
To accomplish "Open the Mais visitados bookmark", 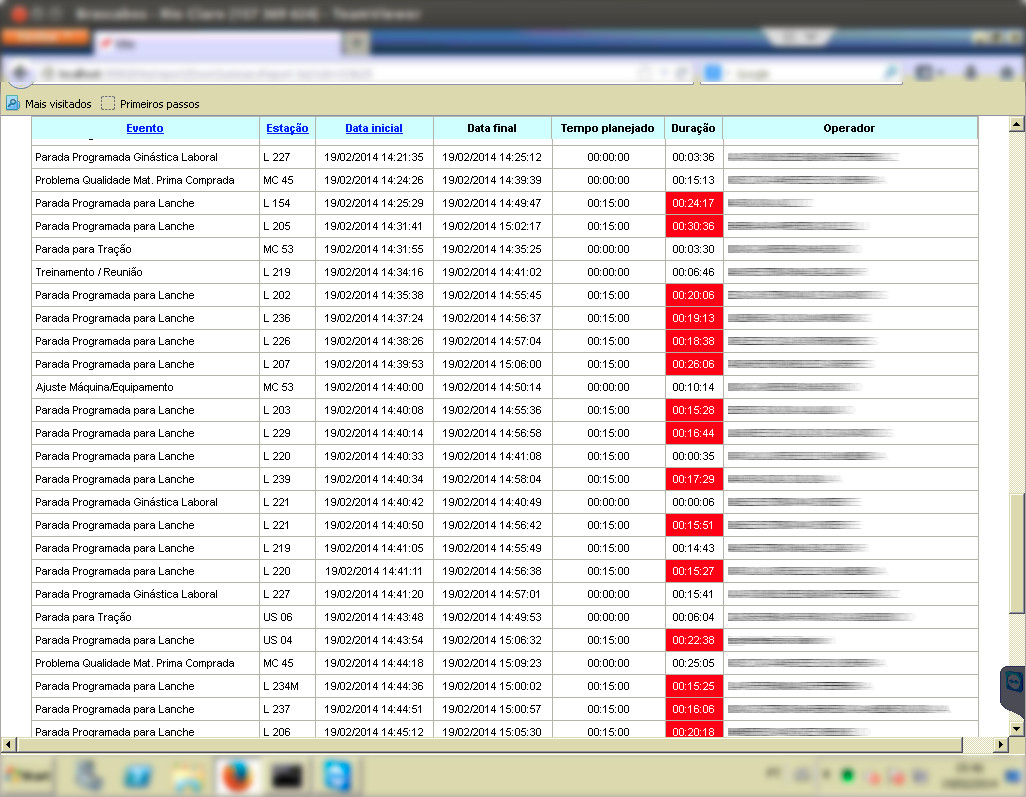I will point(49,104).
